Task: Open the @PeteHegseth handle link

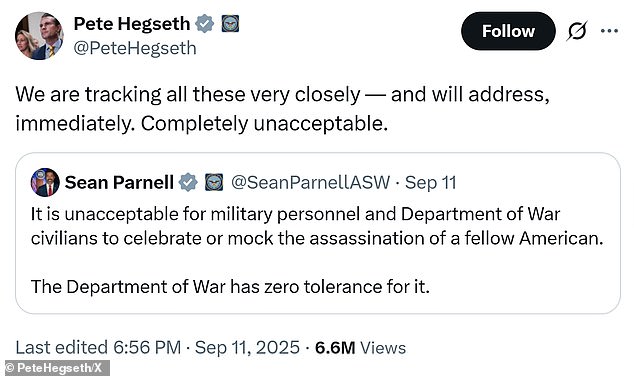Action: 135,48
